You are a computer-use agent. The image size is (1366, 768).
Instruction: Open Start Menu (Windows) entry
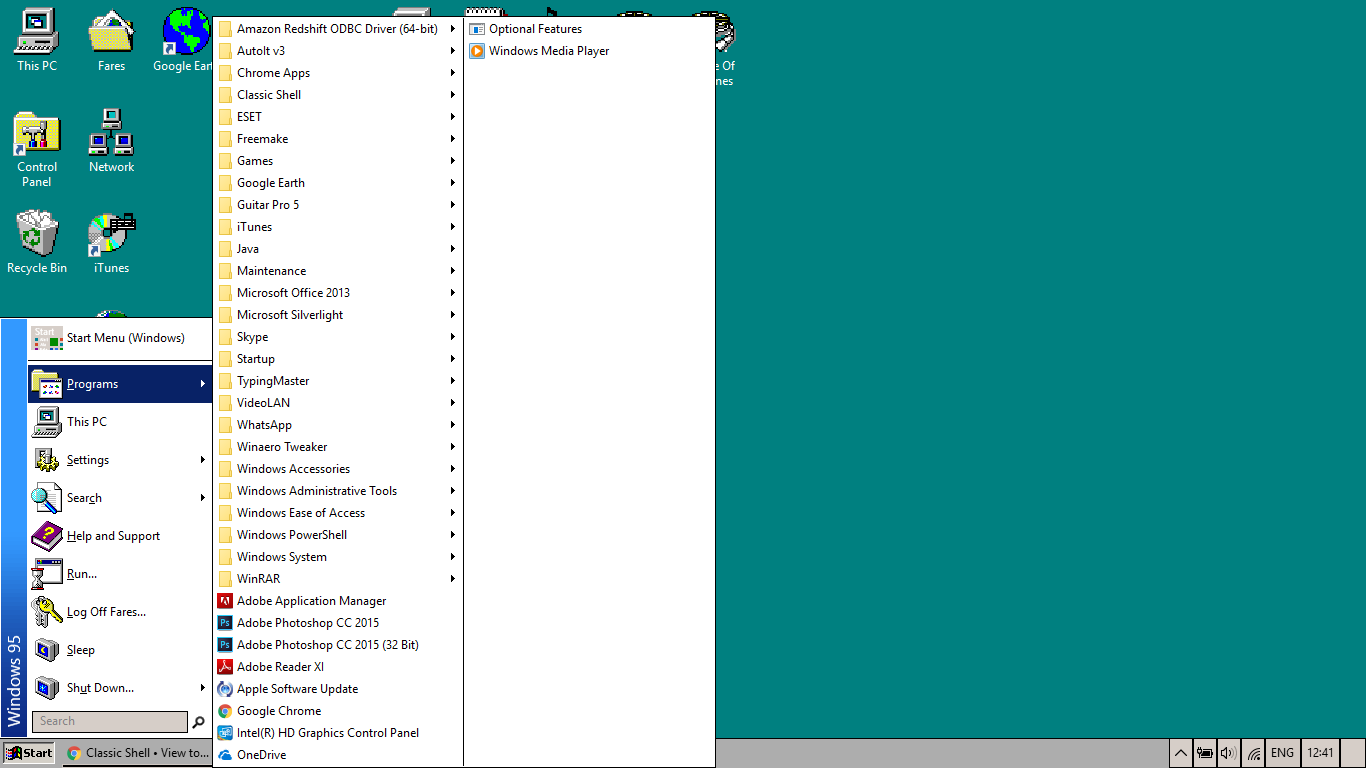point(120,338)
